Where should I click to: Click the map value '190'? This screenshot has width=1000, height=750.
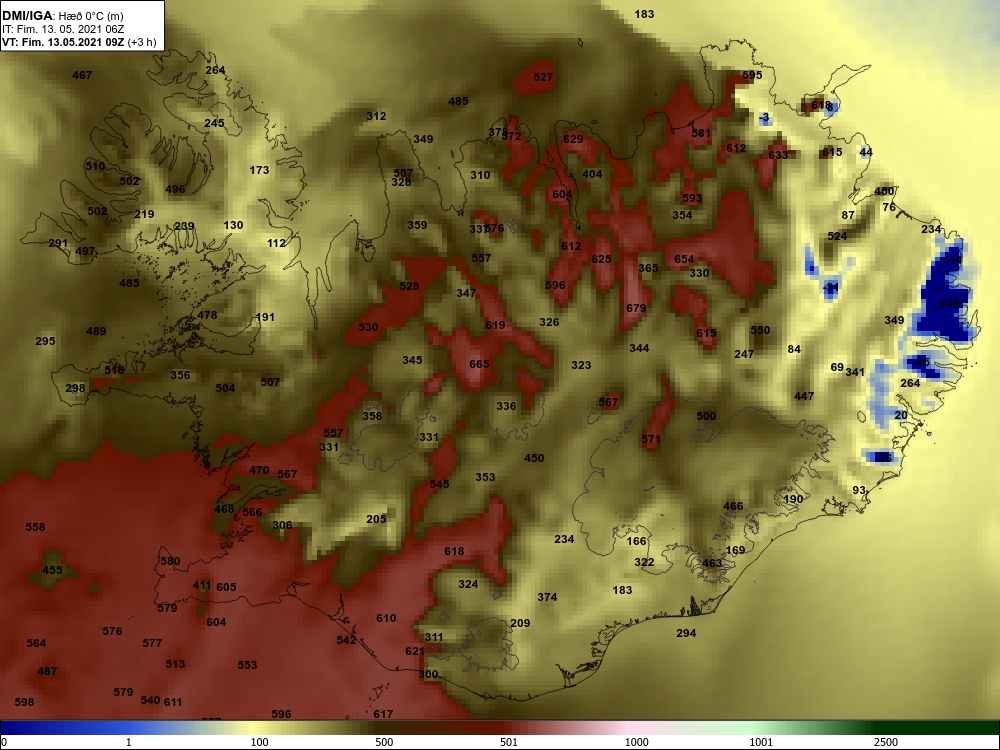[x=793, y=499]
